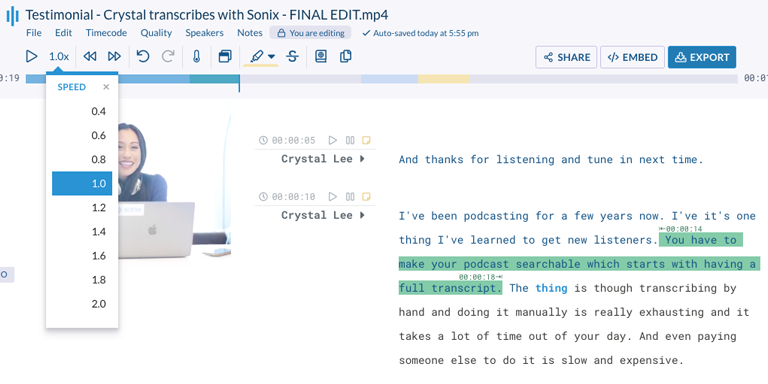Image resolution: width=768 pixels, height=384 pixels.
Task: Open the custom dictionary book icon
Action: click(321, 57)
